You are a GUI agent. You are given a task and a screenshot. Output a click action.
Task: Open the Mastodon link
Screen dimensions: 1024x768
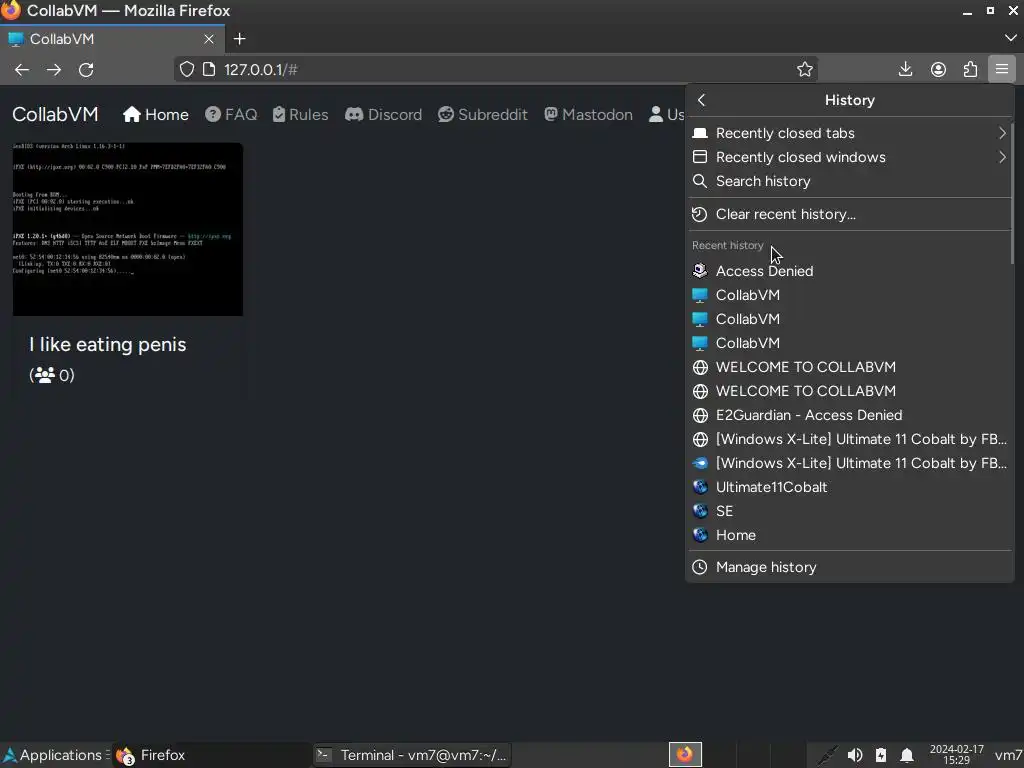point(588,115)
